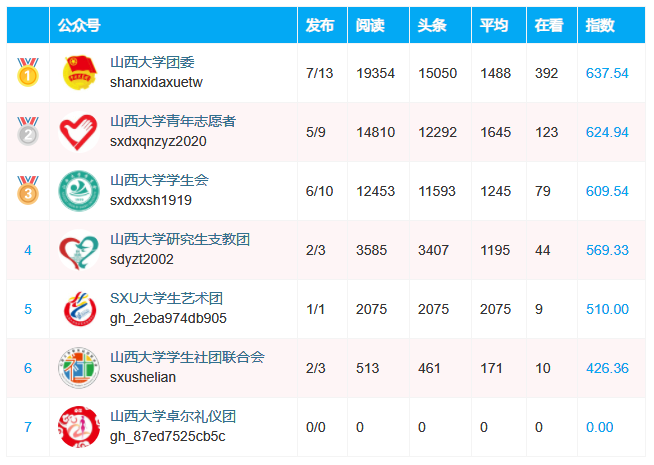654x465 pixels.
Task: Click index value 510.00
Action: pyautogui.click(x=607, y=309)
